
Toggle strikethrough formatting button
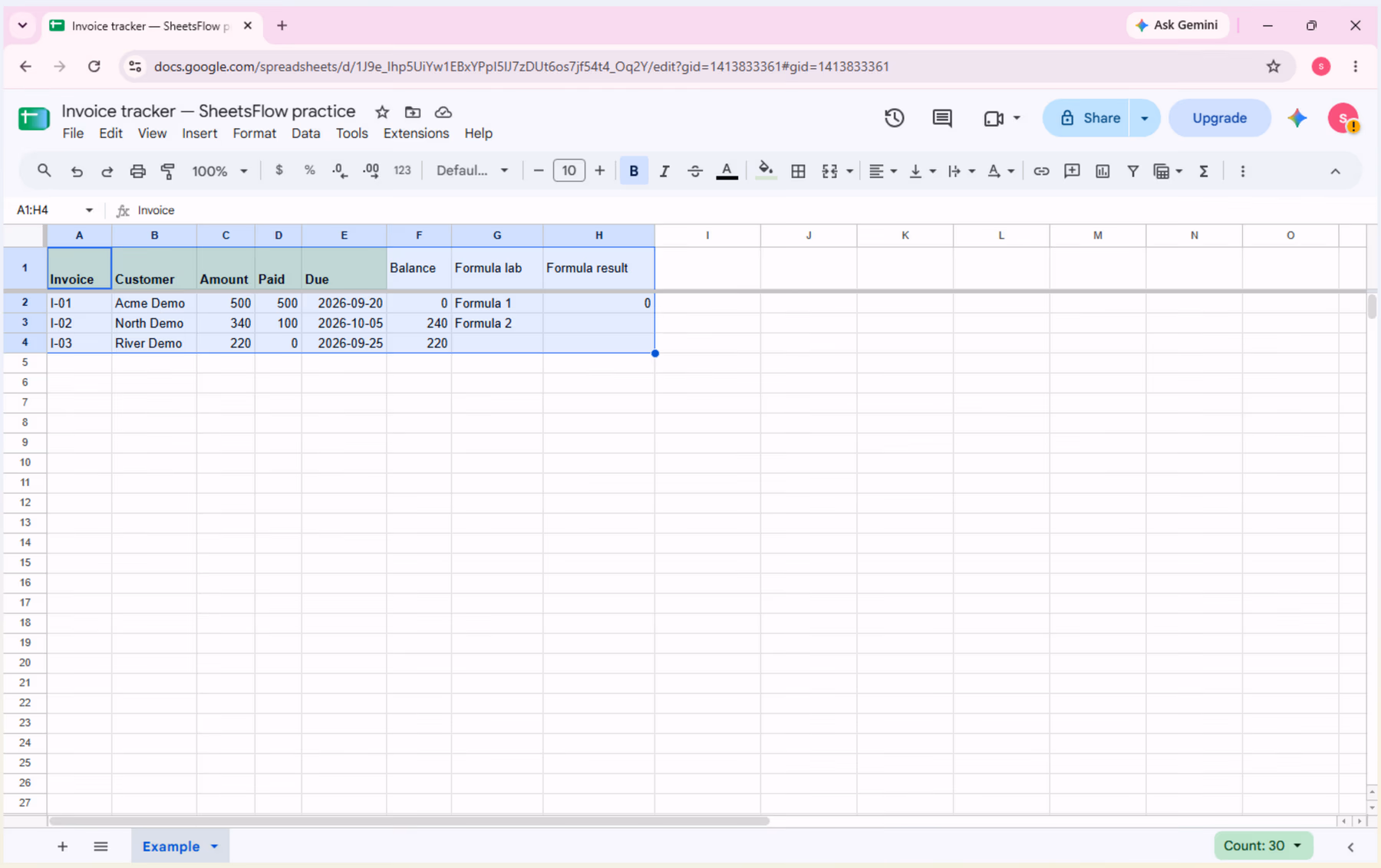point(694,171)
